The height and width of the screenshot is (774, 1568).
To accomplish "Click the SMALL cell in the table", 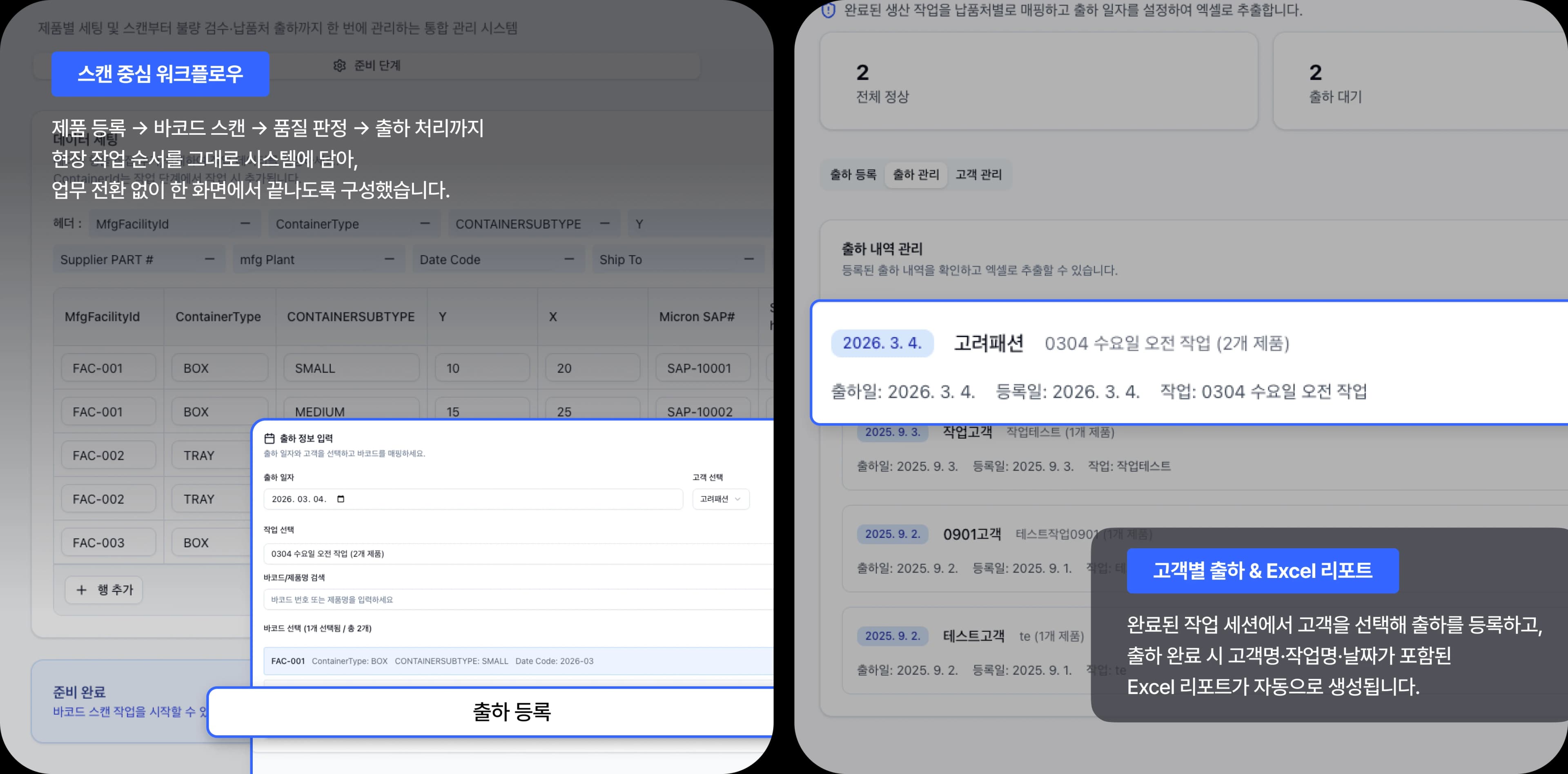I will 351,368.
